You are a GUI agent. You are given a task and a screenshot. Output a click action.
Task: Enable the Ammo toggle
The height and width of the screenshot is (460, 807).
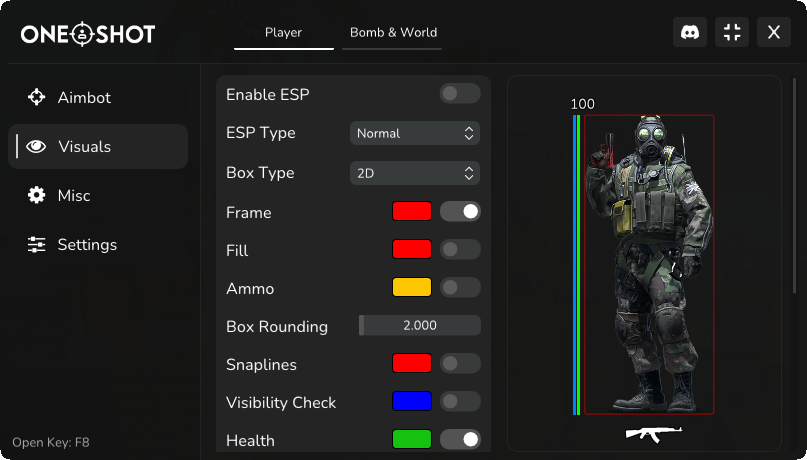[x=460, y=288]
